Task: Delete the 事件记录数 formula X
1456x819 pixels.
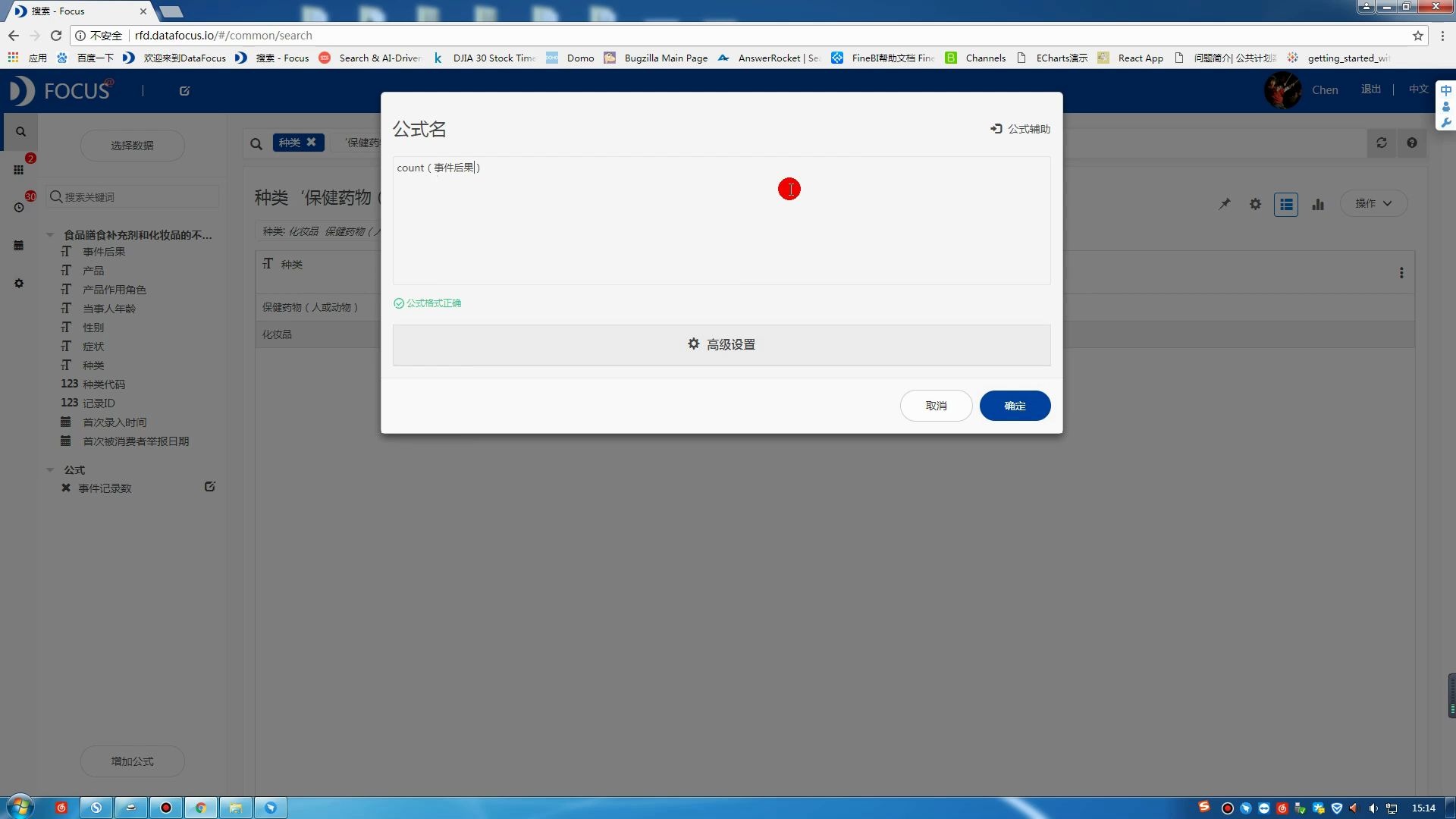Action: point(66,488)
